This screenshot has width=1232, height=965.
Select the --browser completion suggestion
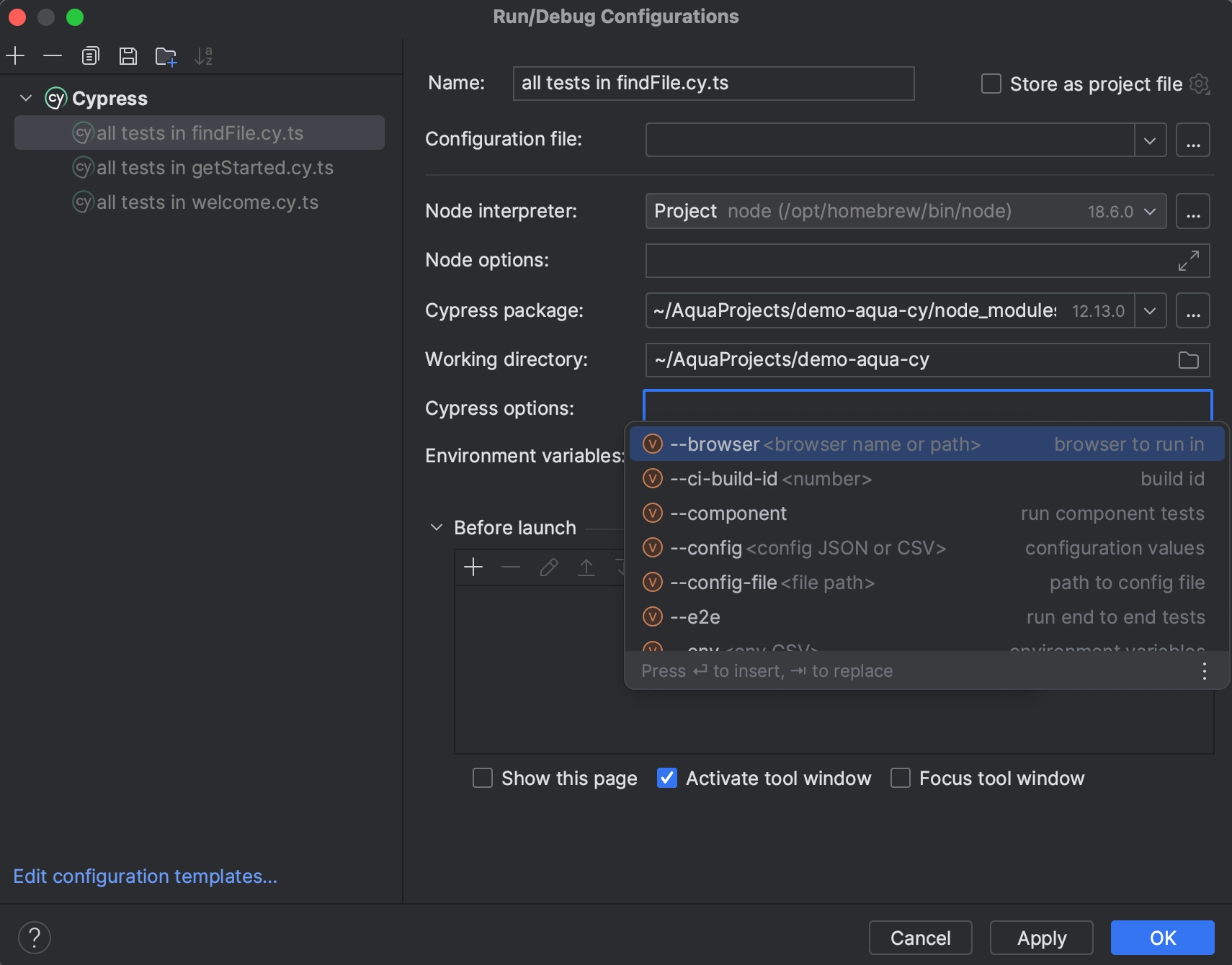927,444
